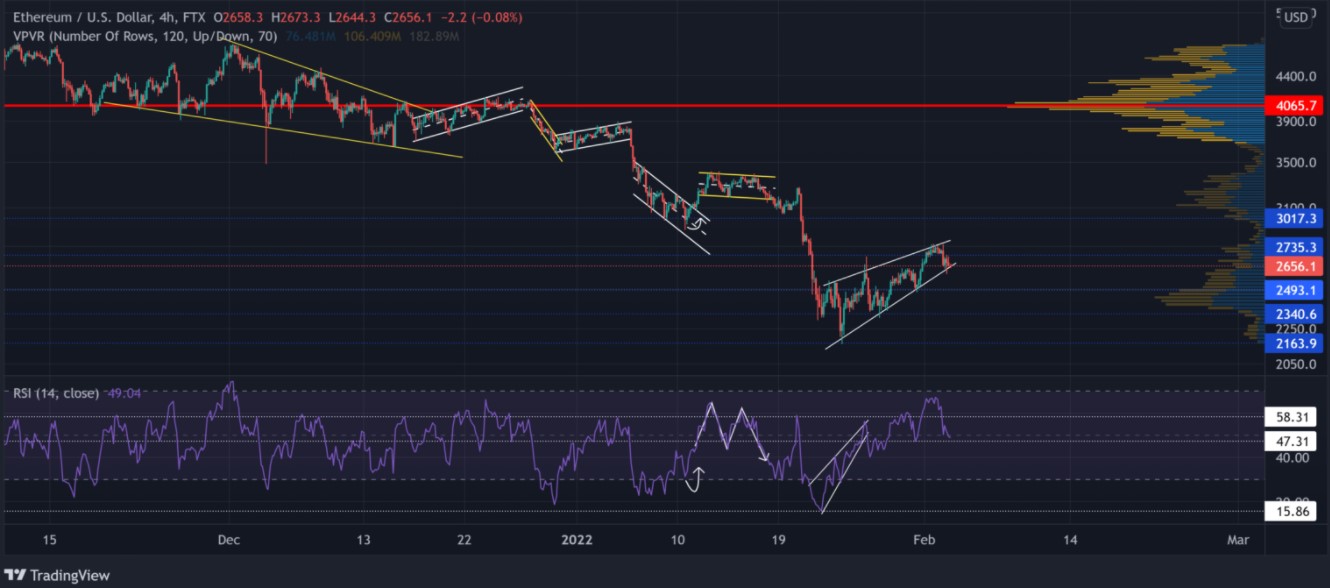Select the 2735.3 price level label
The height and width of the screenshot is (588, 1330).
[x=1295, y=247]
